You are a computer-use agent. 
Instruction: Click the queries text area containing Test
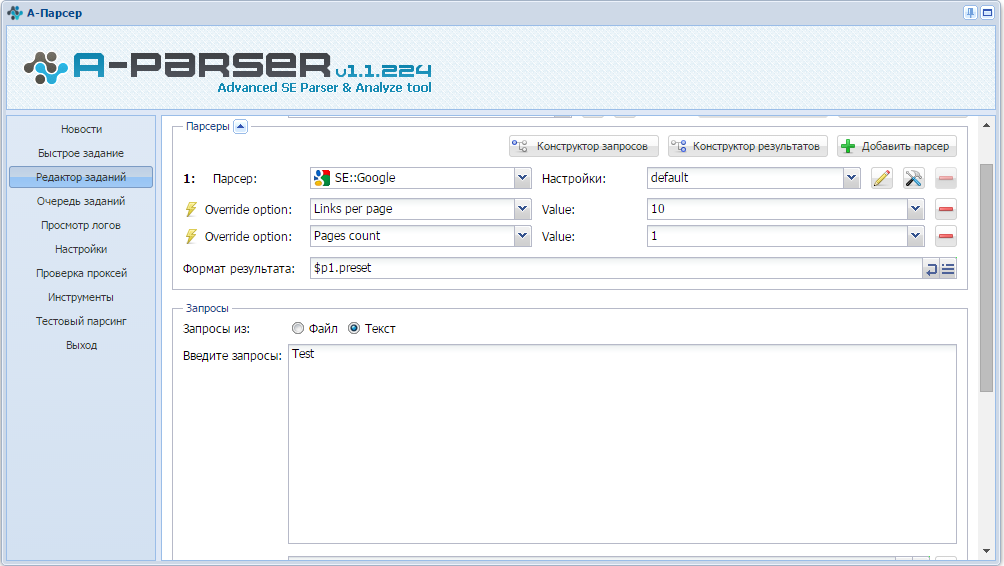click(x=622, y=444)
